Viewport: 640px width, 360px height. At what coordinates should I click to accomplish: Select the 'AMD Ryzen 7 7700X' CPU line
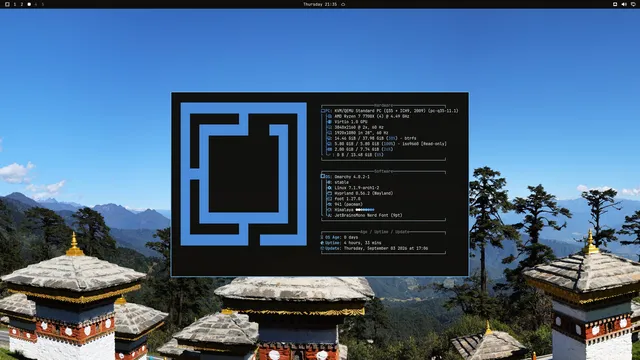[x=371, y=116]
